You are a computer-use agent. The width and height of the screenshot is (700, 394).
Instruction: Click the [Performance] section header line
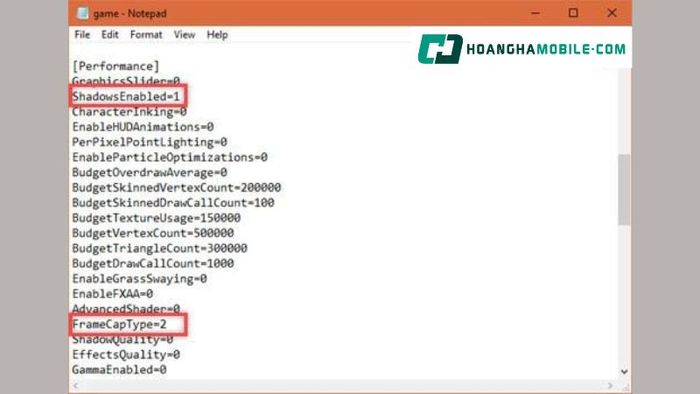pyautogui.click(x=116, y=66)
